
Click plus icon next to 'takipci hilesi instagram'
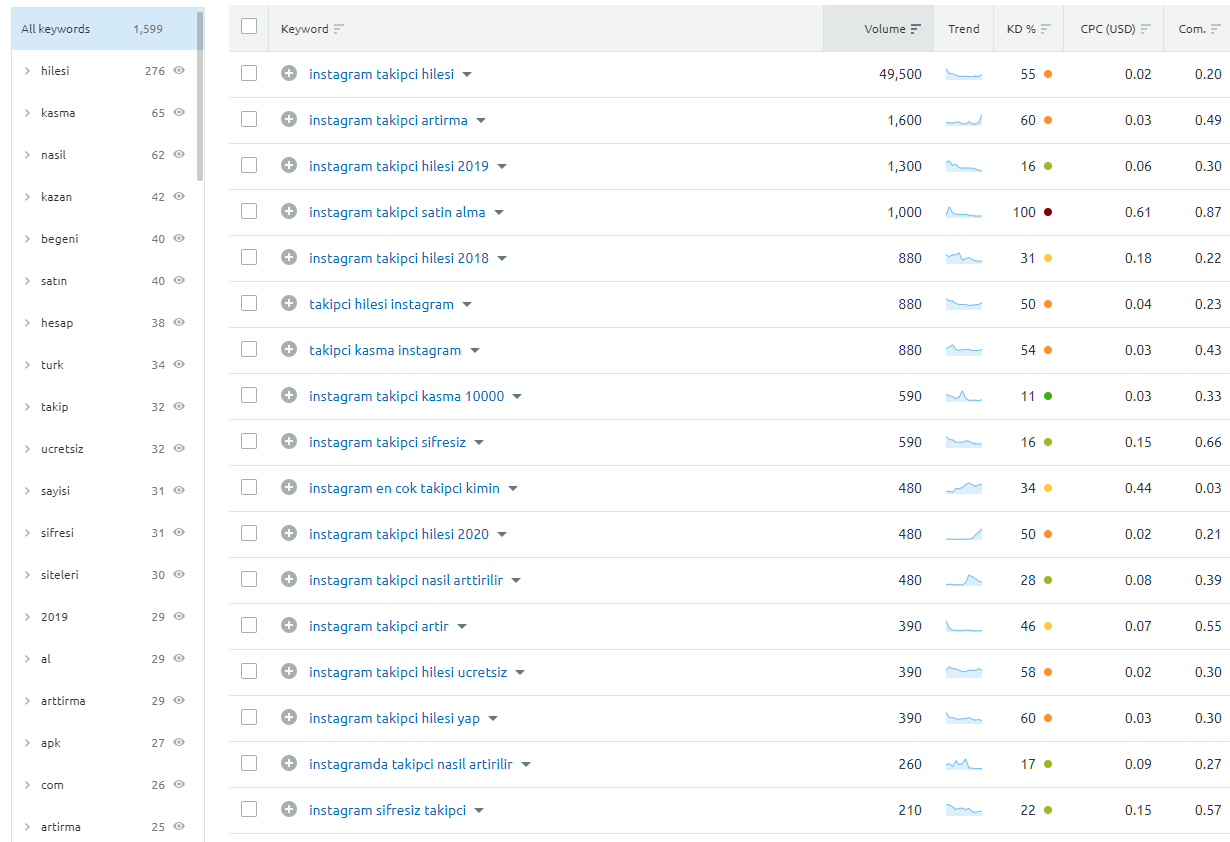289,304
